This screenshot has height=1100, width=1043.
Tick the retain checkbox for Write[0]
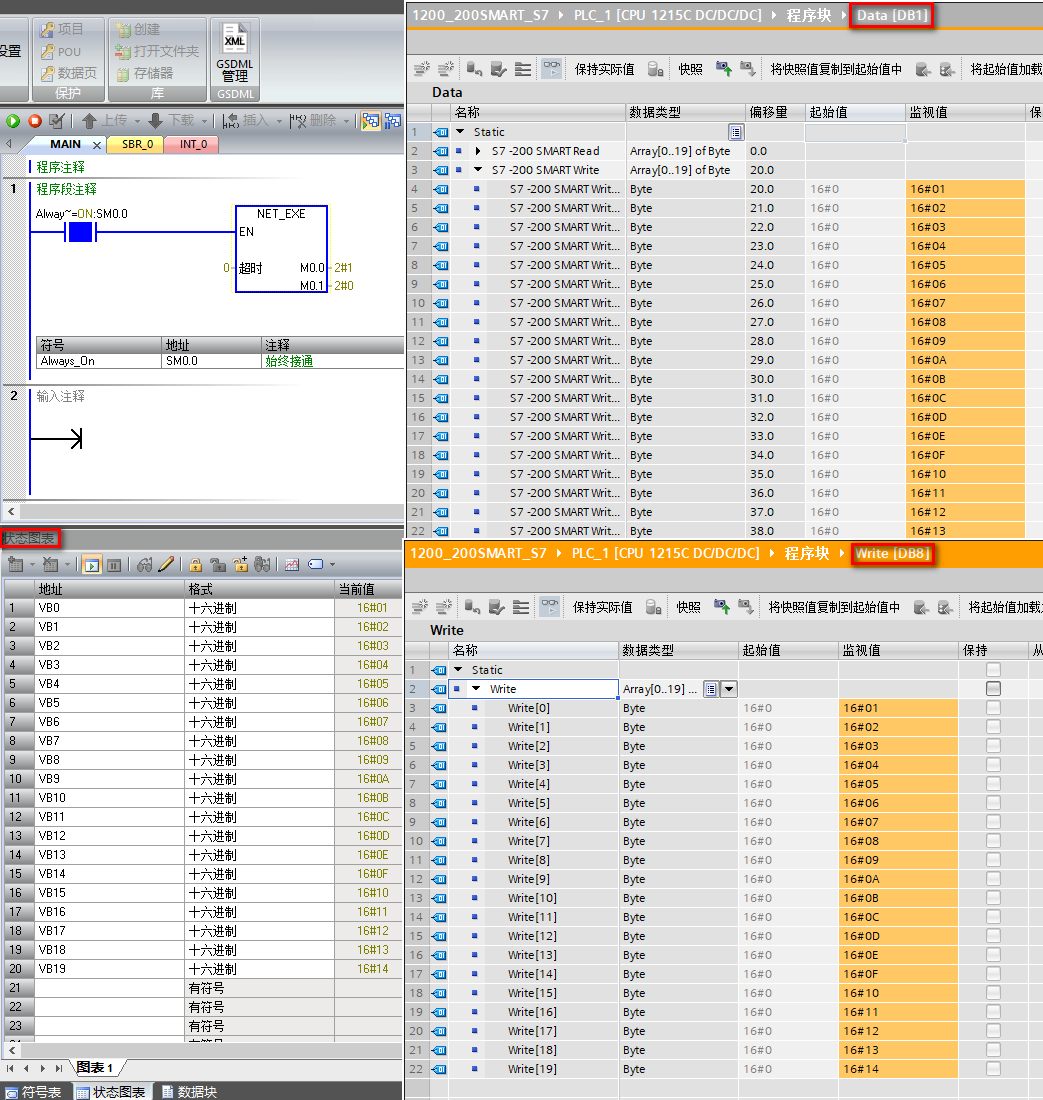pos(993,708)
